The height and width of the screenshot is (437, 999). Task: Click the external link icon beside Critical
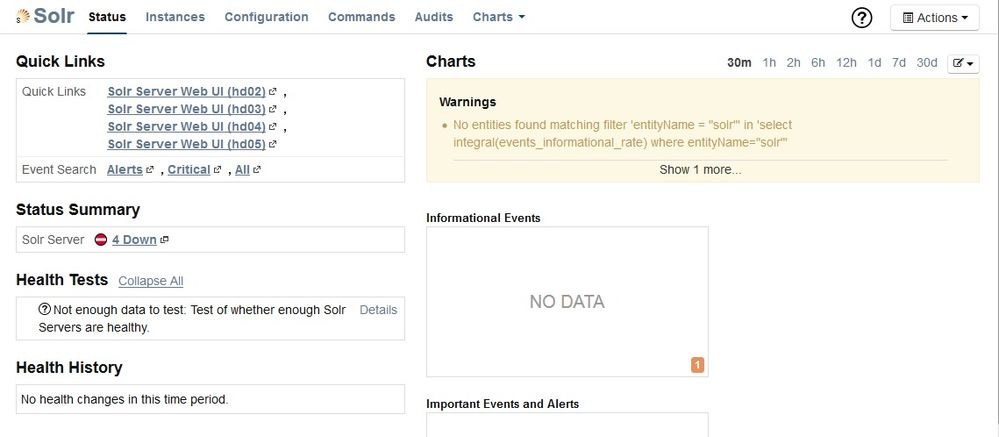pyautogui.click(x=217, y=170)
